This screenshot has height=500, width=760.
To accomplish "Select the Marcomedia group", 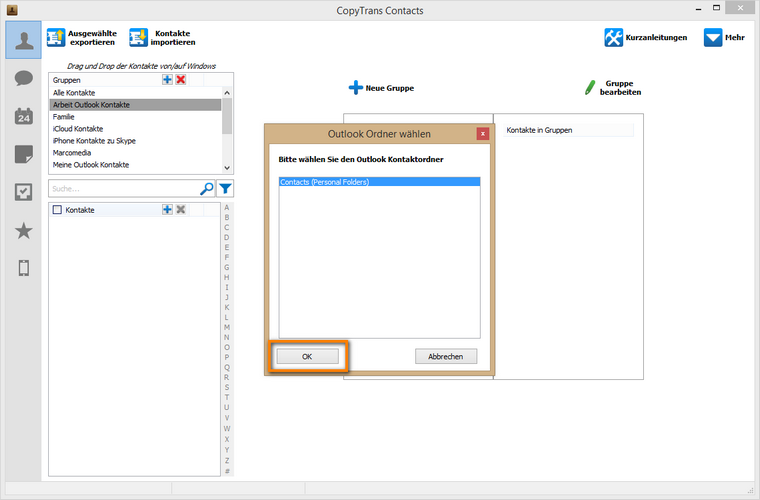I will [x=135, y=153].
